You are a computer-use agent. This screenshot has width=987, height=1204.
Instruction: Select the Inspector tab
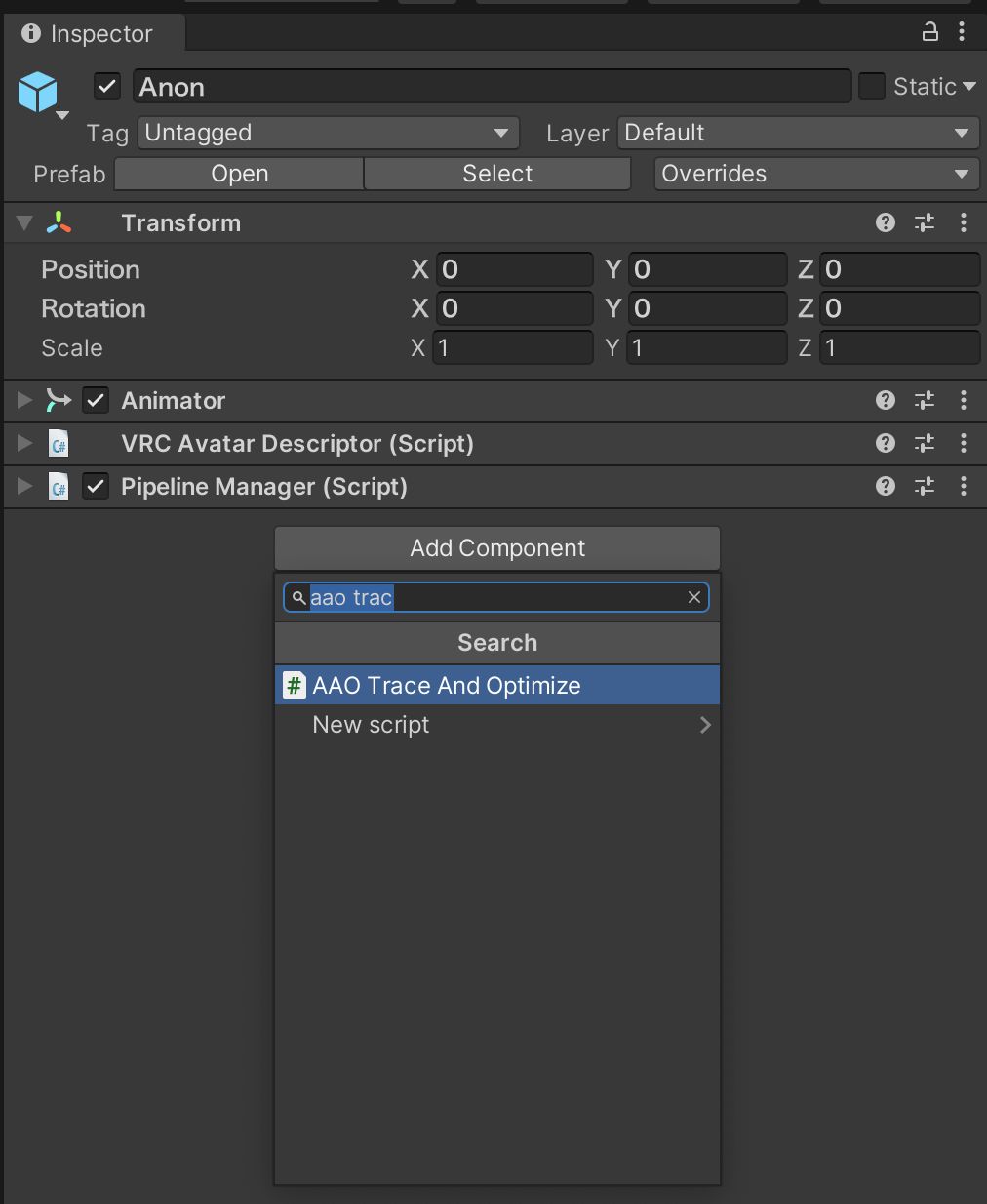coord(94,33)
